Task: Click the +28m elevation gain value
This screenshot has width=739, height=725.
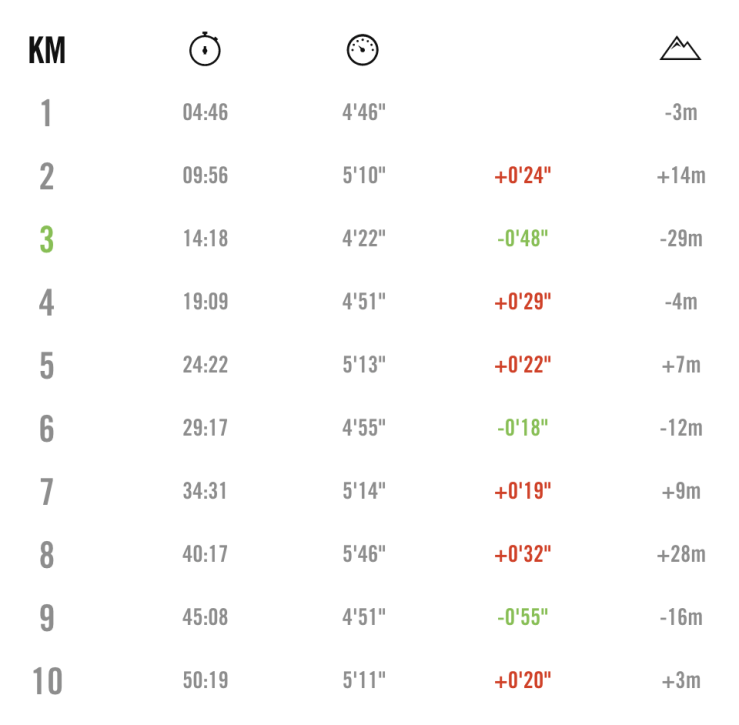Action: 681,554
